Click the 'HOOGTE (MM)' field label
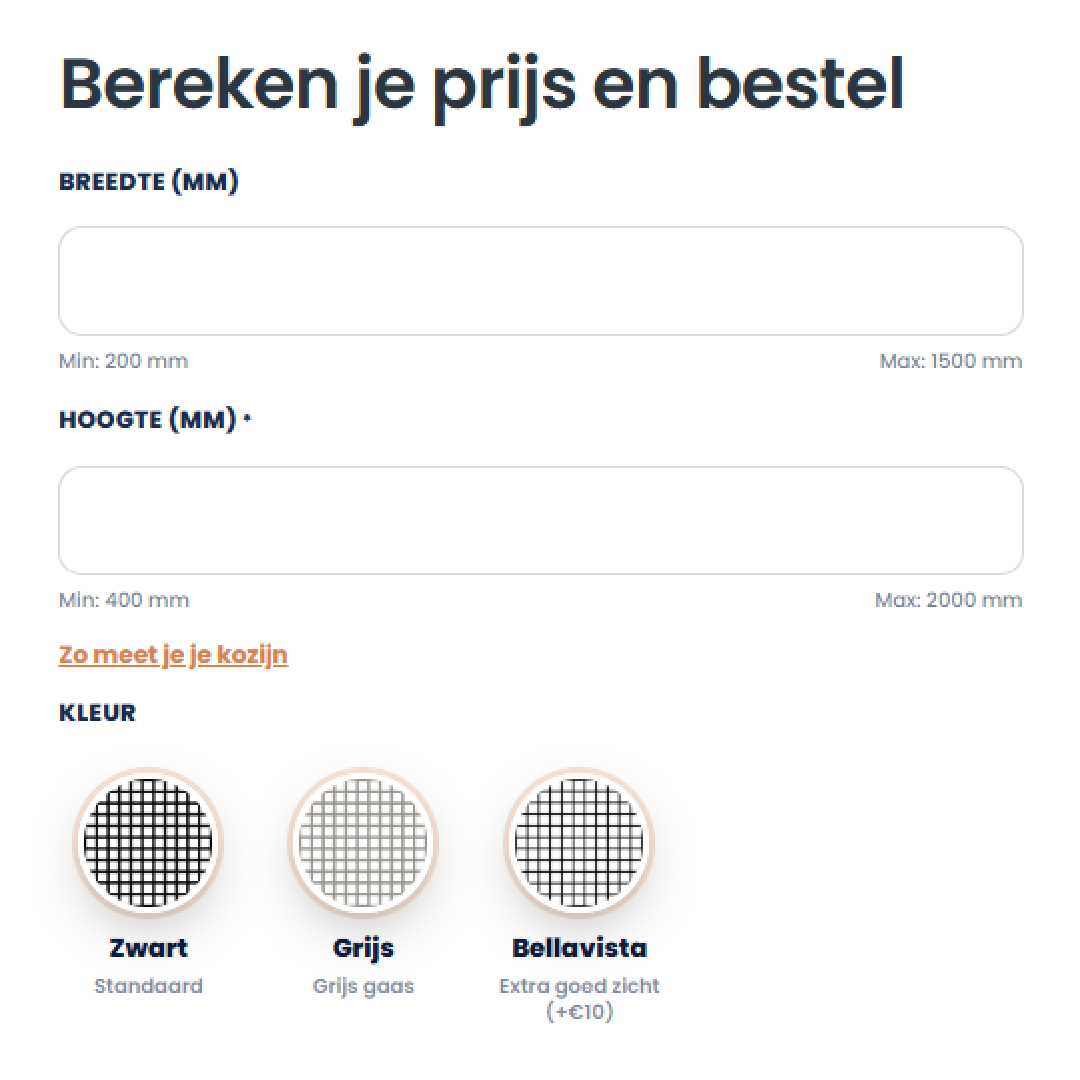 coord(148,420)
